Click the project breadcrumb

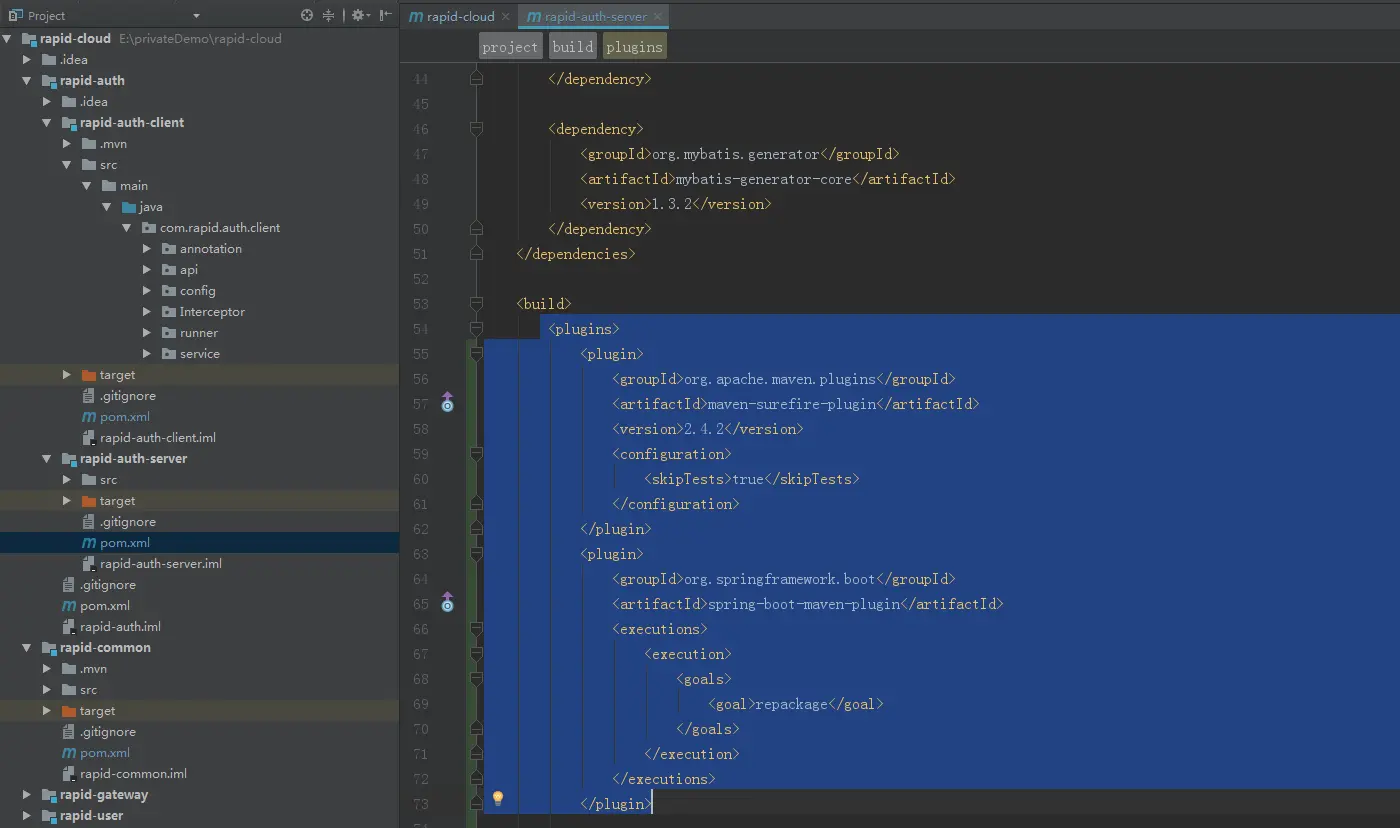point(510,47)
